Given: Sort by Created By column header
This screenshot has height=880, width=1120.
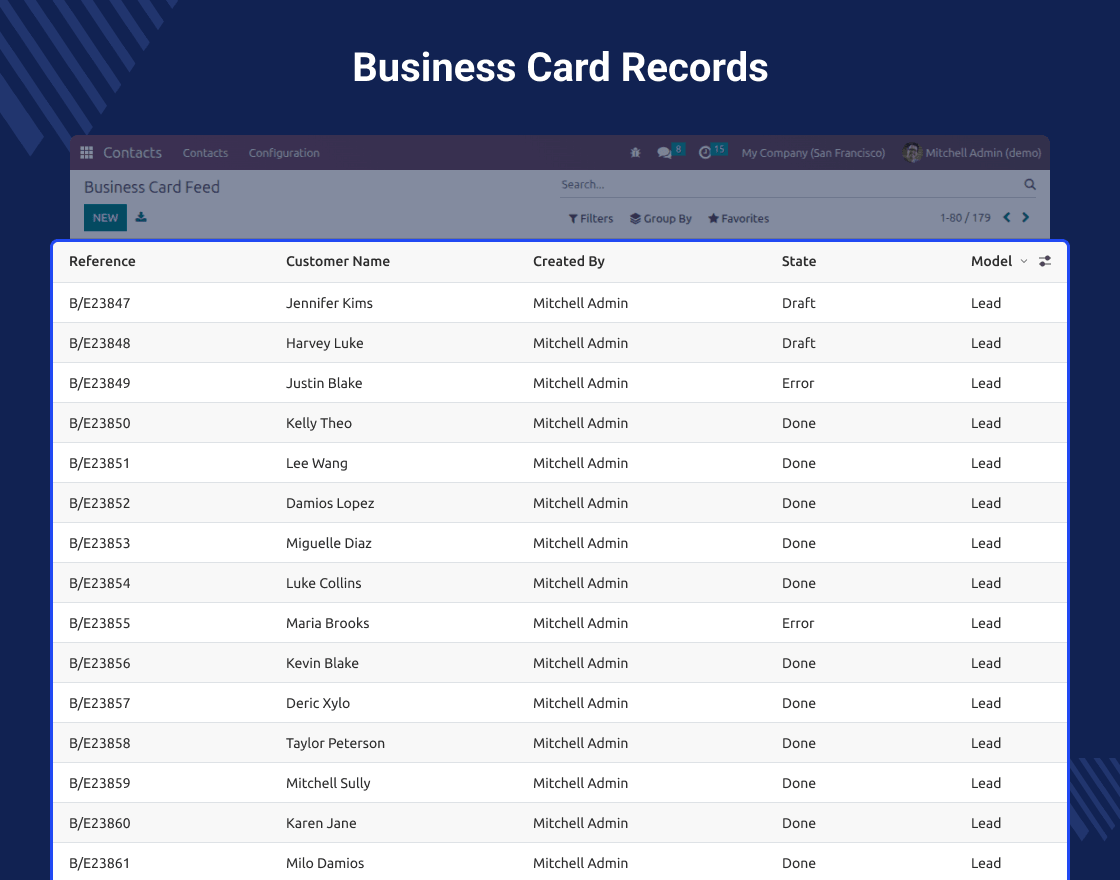Looking at the screenshot, I should click(x=569, y=261).
